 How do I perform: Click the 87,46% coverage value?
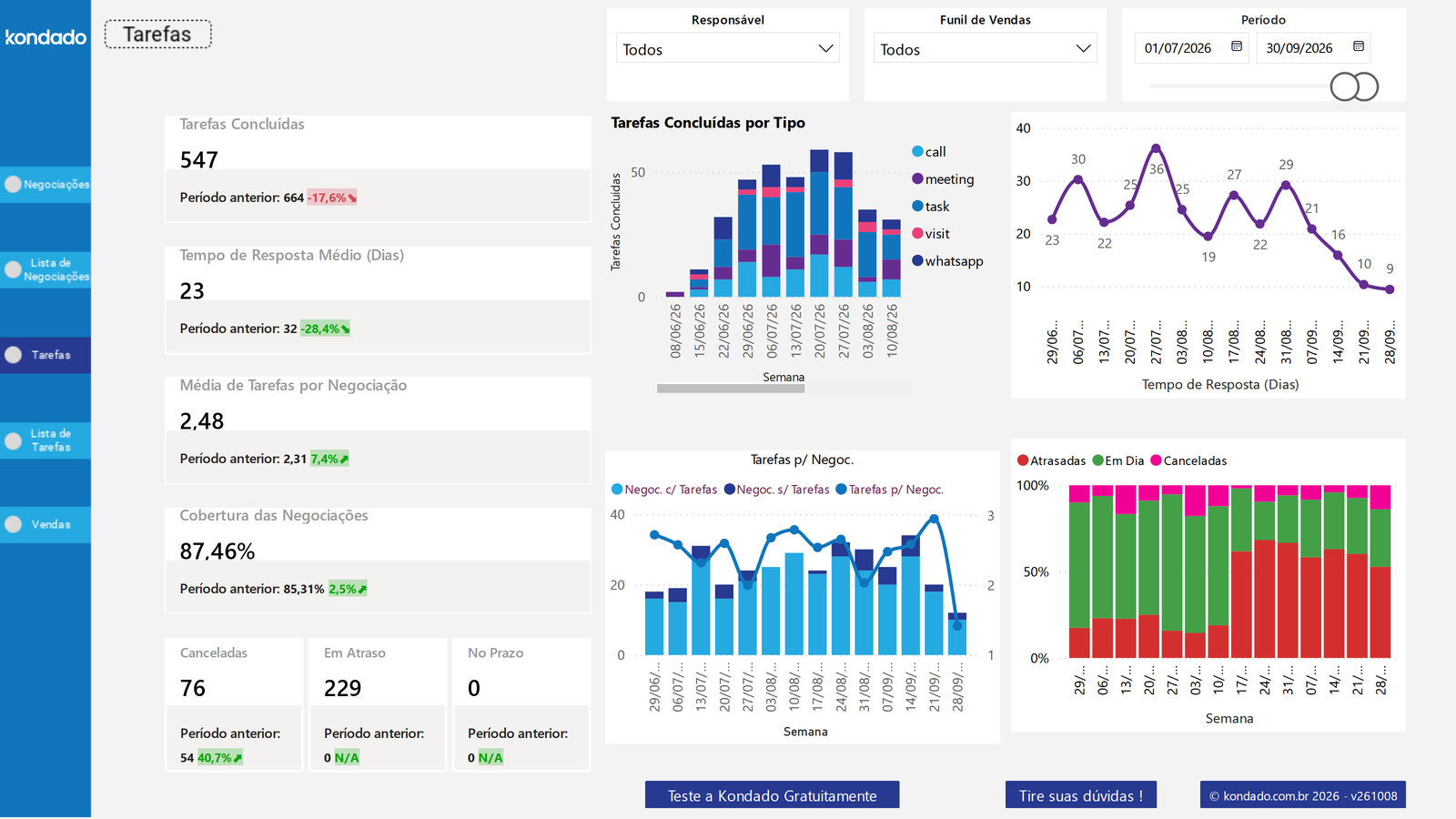click(217, 551)
